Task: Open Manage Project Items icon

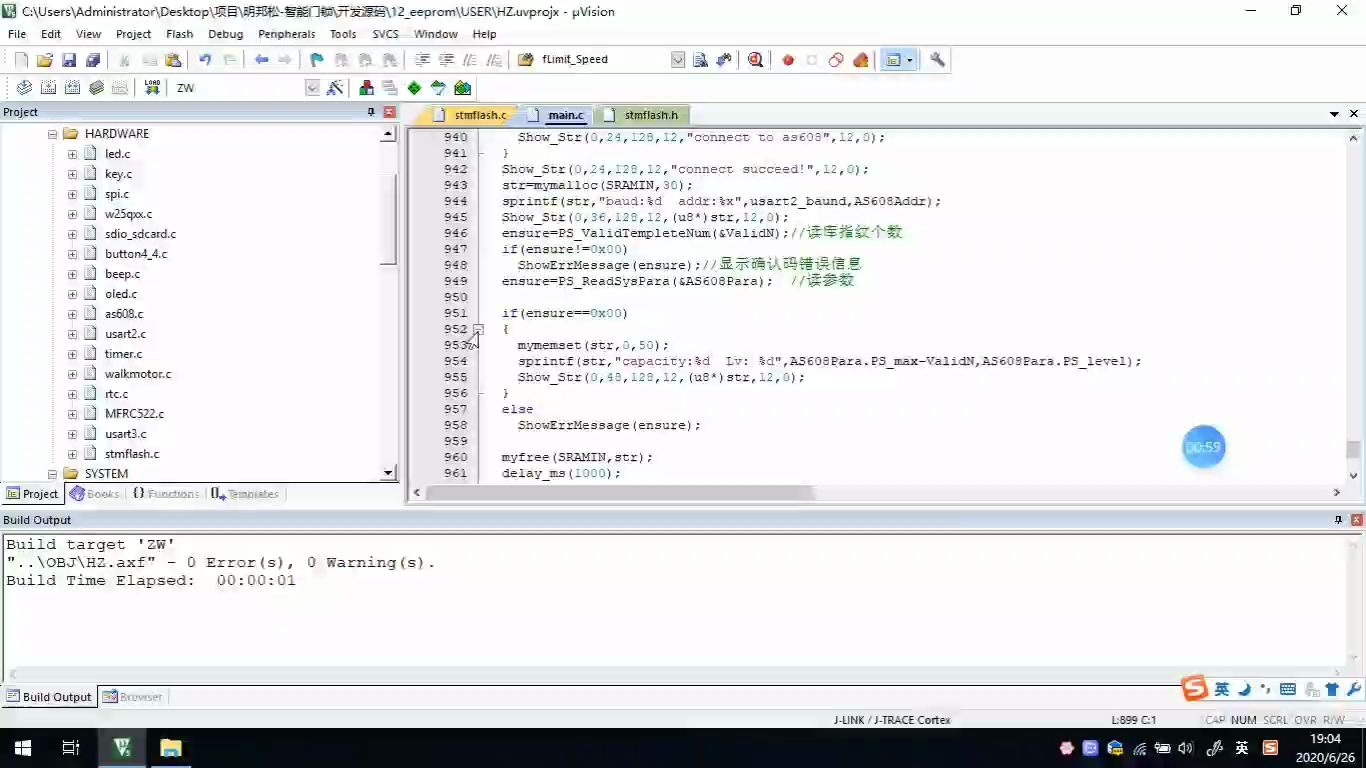Action: (366, 88)
